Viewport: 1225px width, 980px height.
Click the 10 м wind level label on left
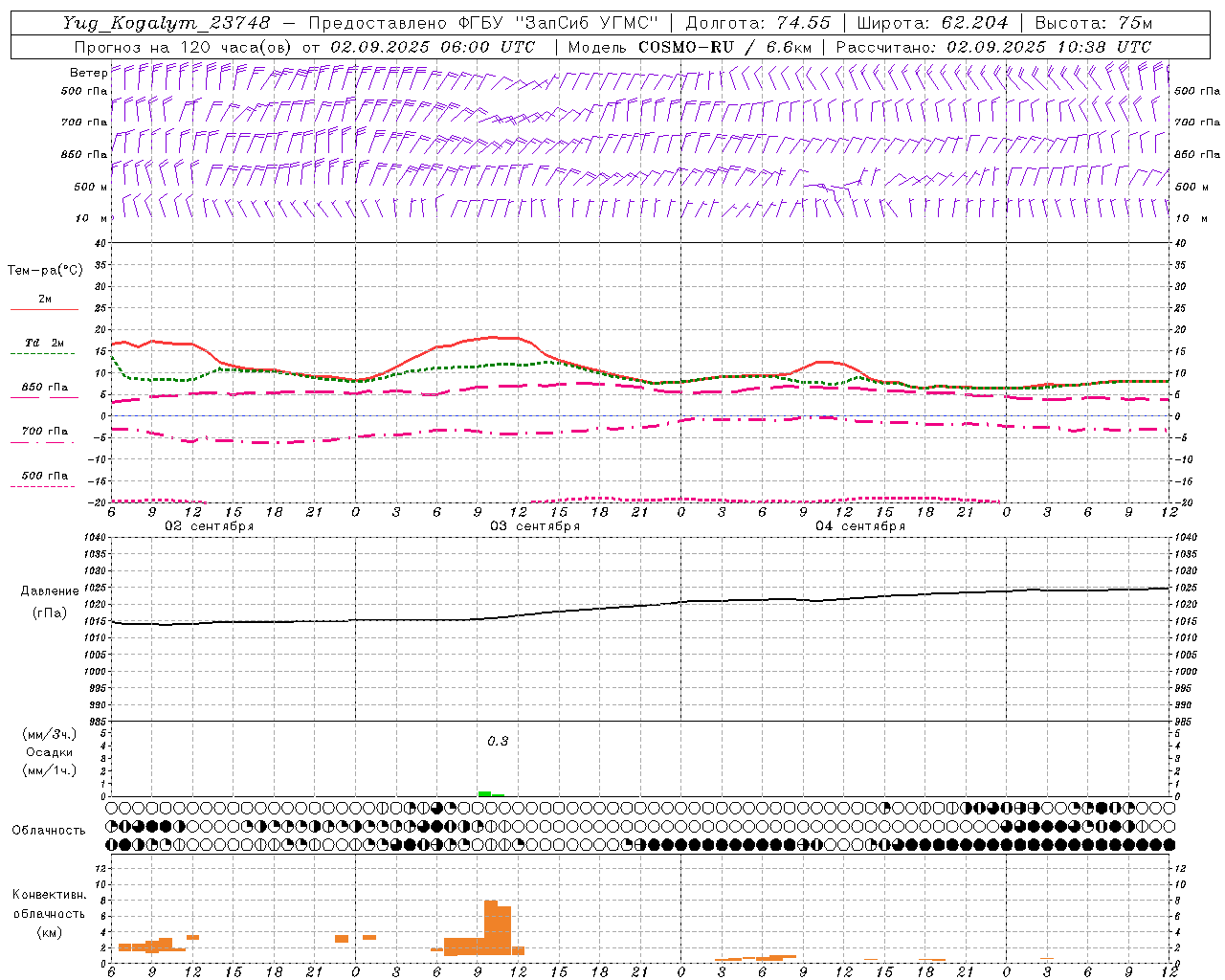(x=90, y=218)
